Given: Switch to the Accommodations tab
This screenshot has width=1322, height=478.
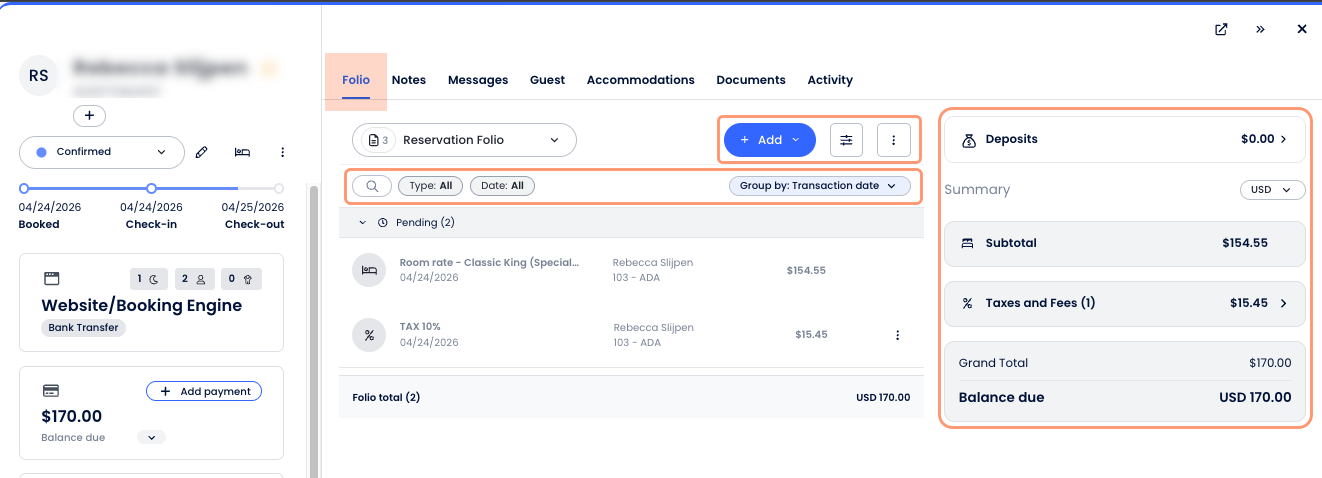Looking at the screenshot, I should (x=640, y=80).
